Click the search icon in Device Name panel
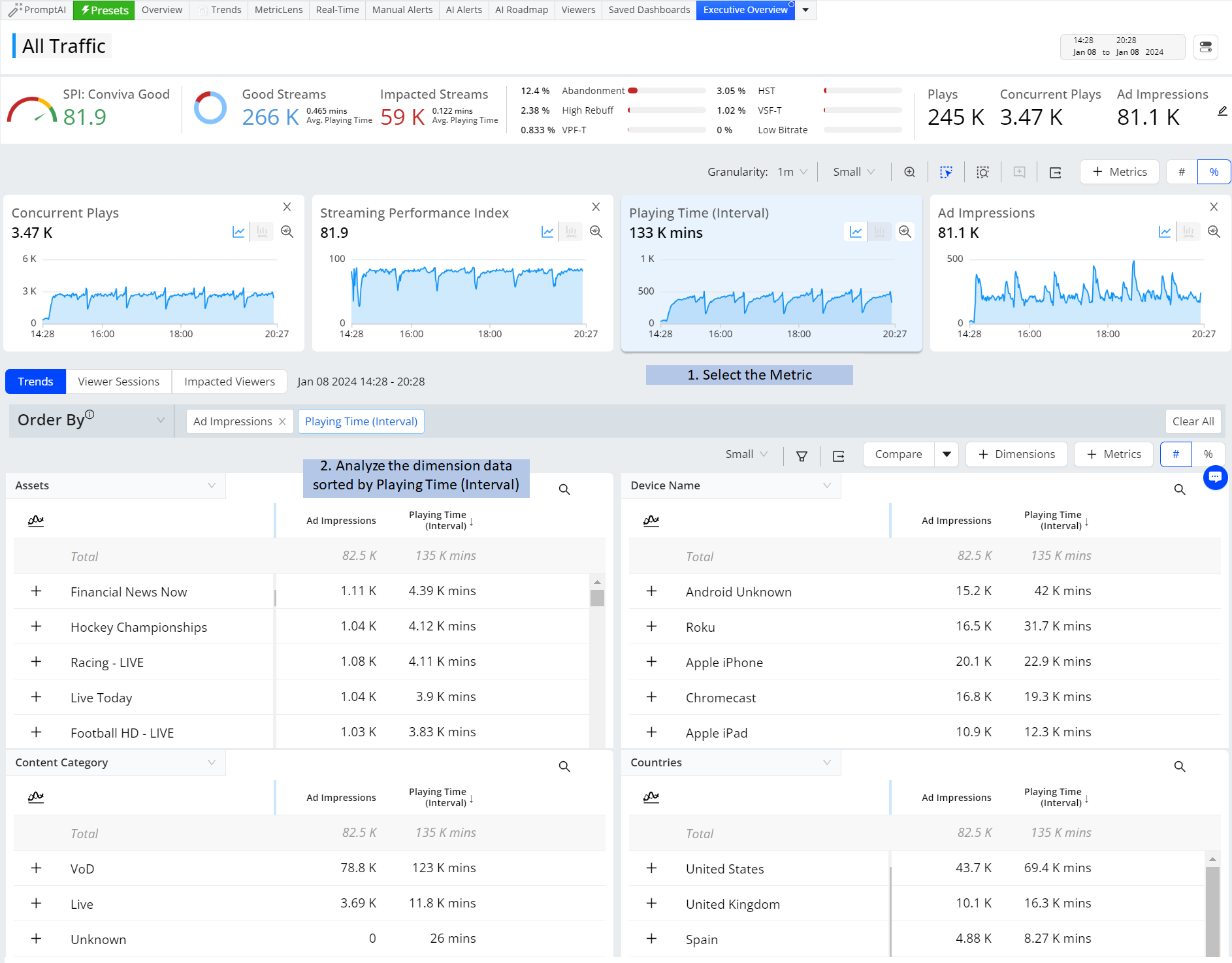 point(1179,489)
